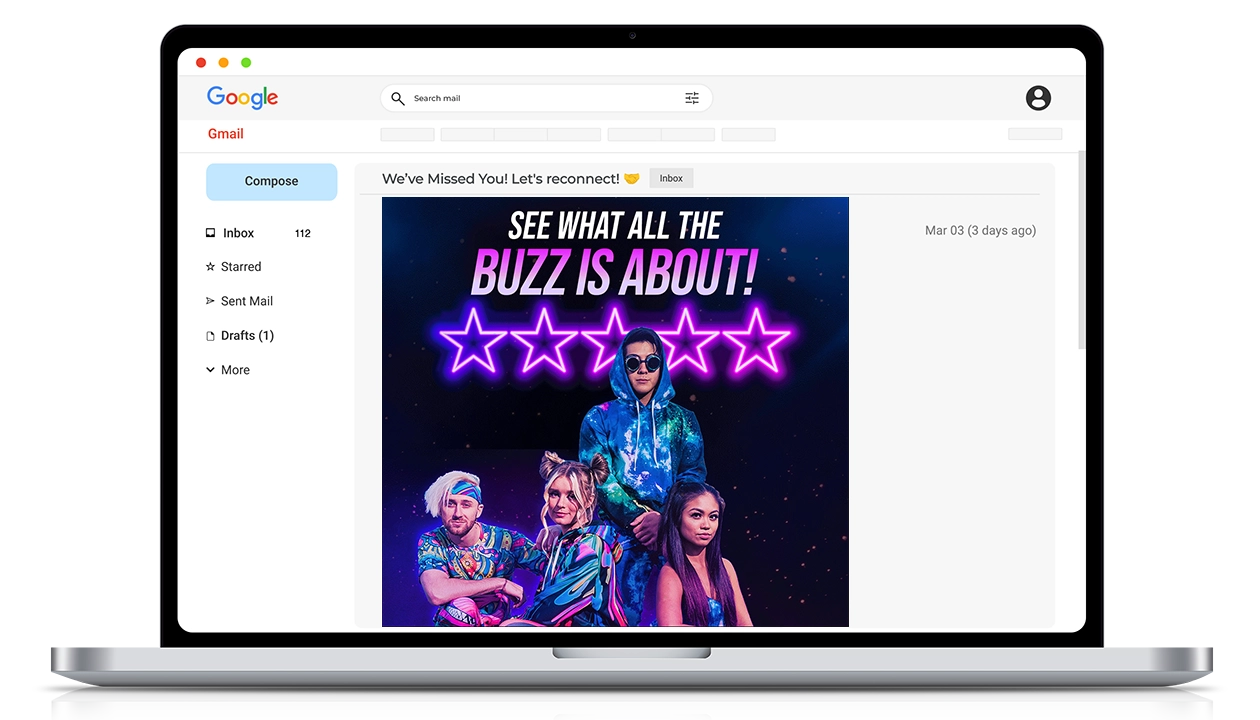Type in the Search mail field

(540, 98)
